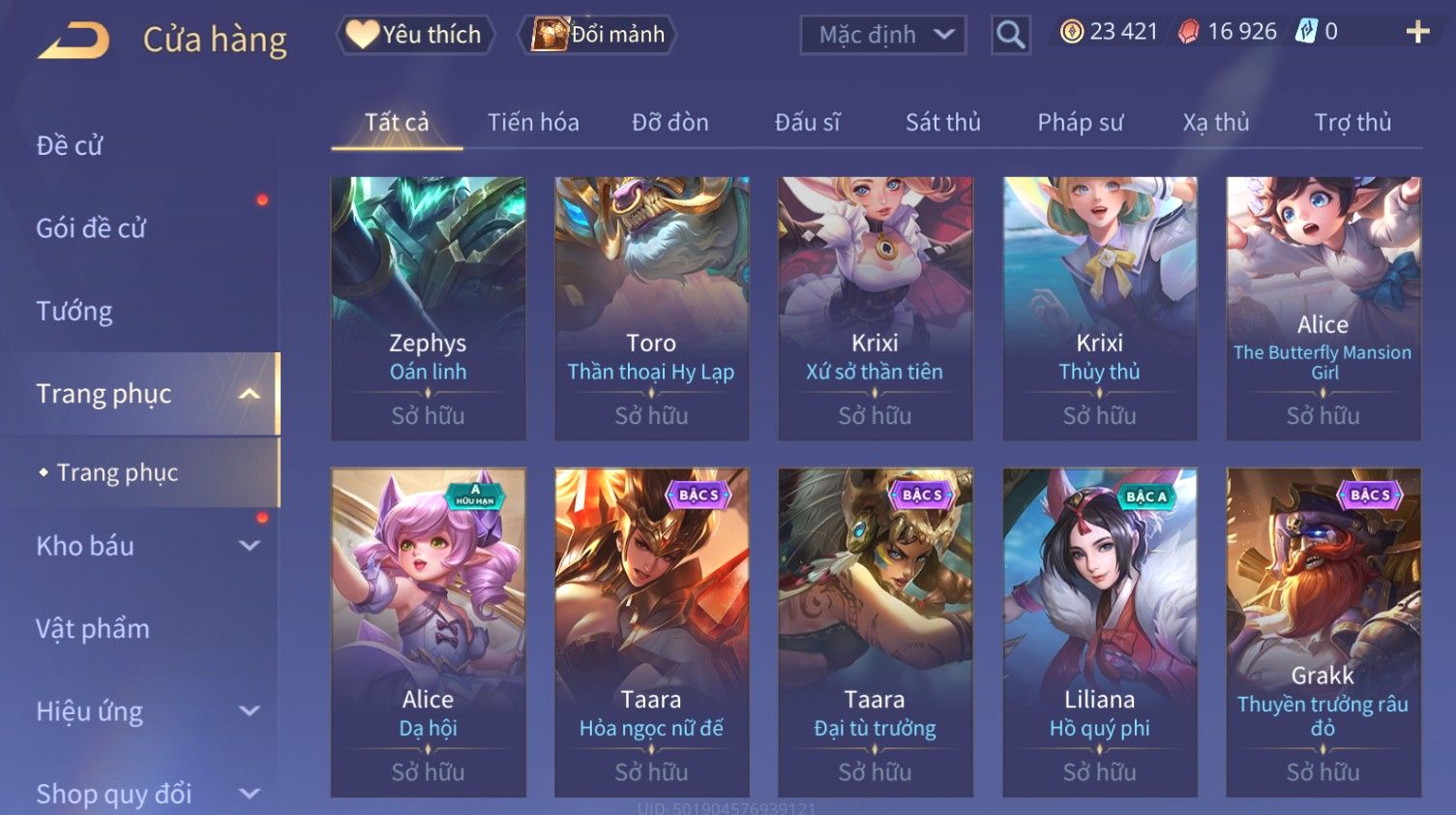Open the Mặc định sort dropdown
This screenshot has width=1456, height=815.
click(883, 35)
